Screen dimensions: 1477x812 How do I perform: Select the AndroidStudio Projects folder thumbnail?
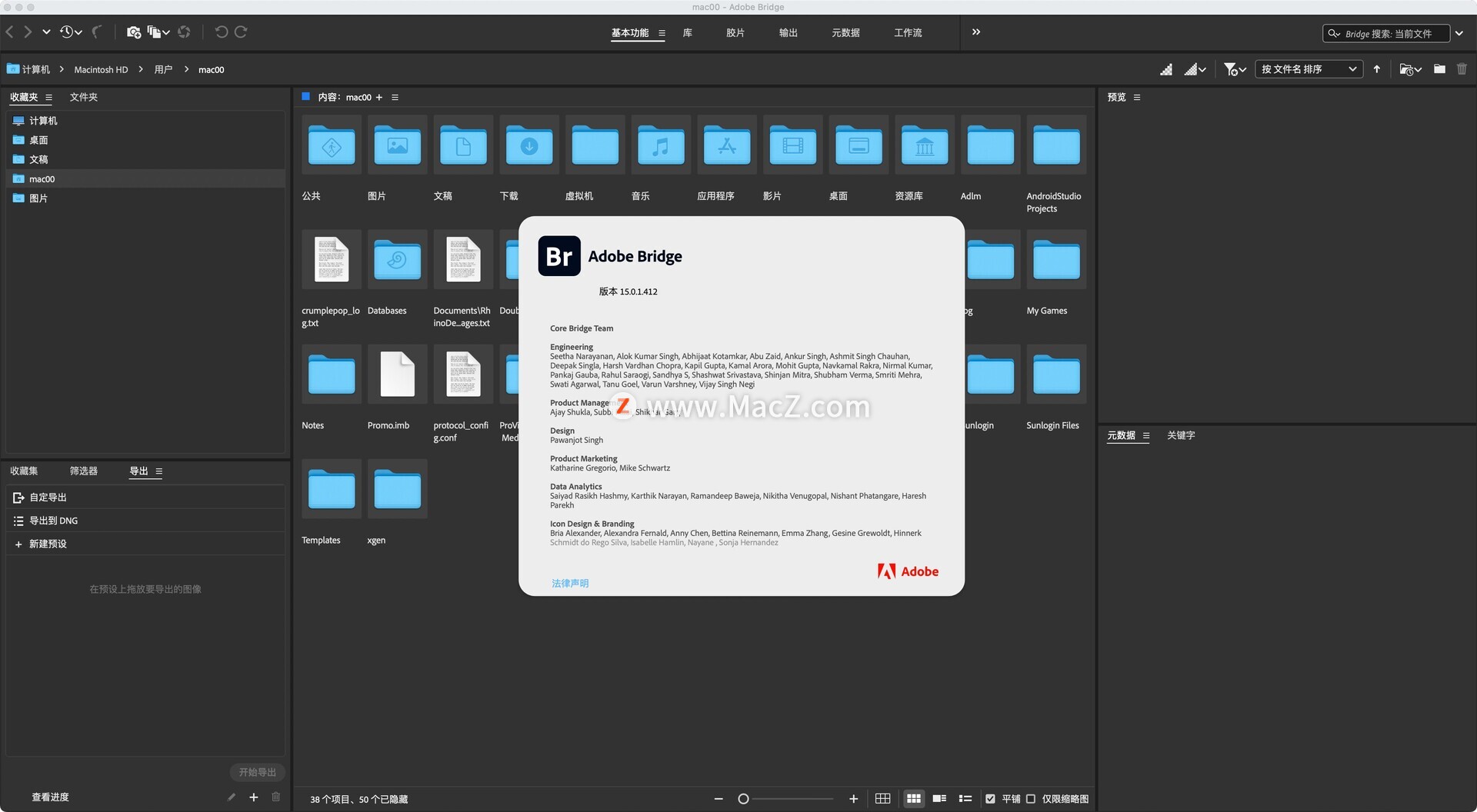(x=1056, y=145)
